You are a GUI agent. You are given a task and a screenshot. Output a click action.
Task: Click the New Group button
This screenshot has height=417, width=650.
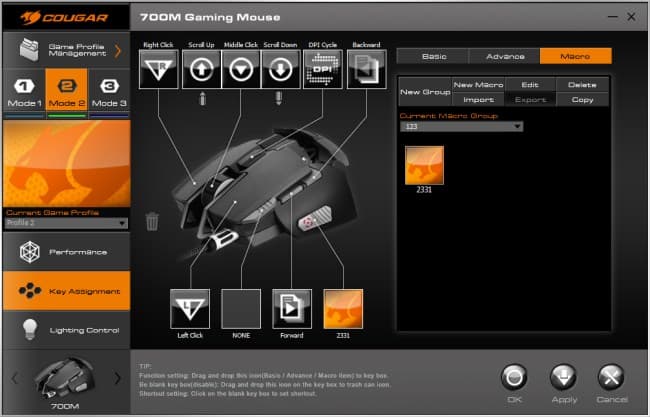click(x=425, y=92)
